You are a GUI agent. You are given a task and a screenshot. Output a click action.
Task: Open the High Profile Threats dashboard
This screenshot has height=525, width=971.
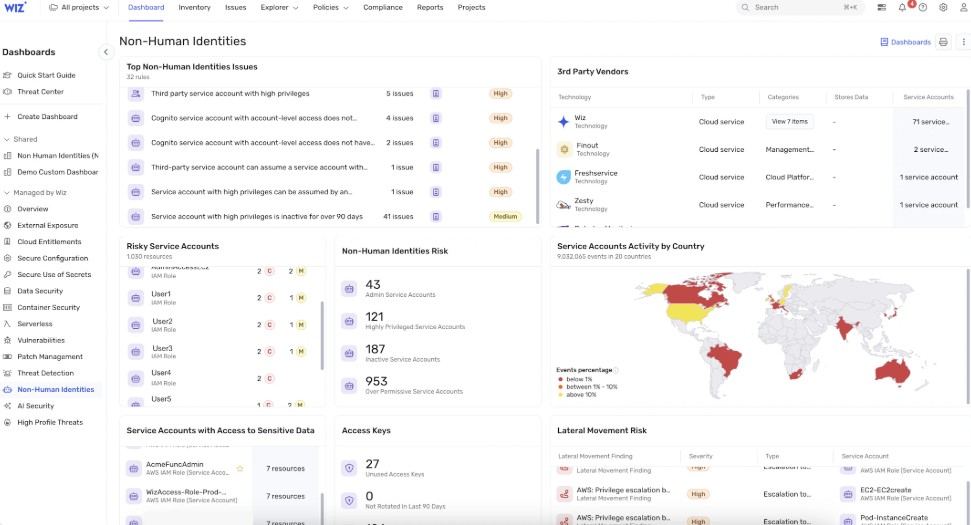(50, 423)
